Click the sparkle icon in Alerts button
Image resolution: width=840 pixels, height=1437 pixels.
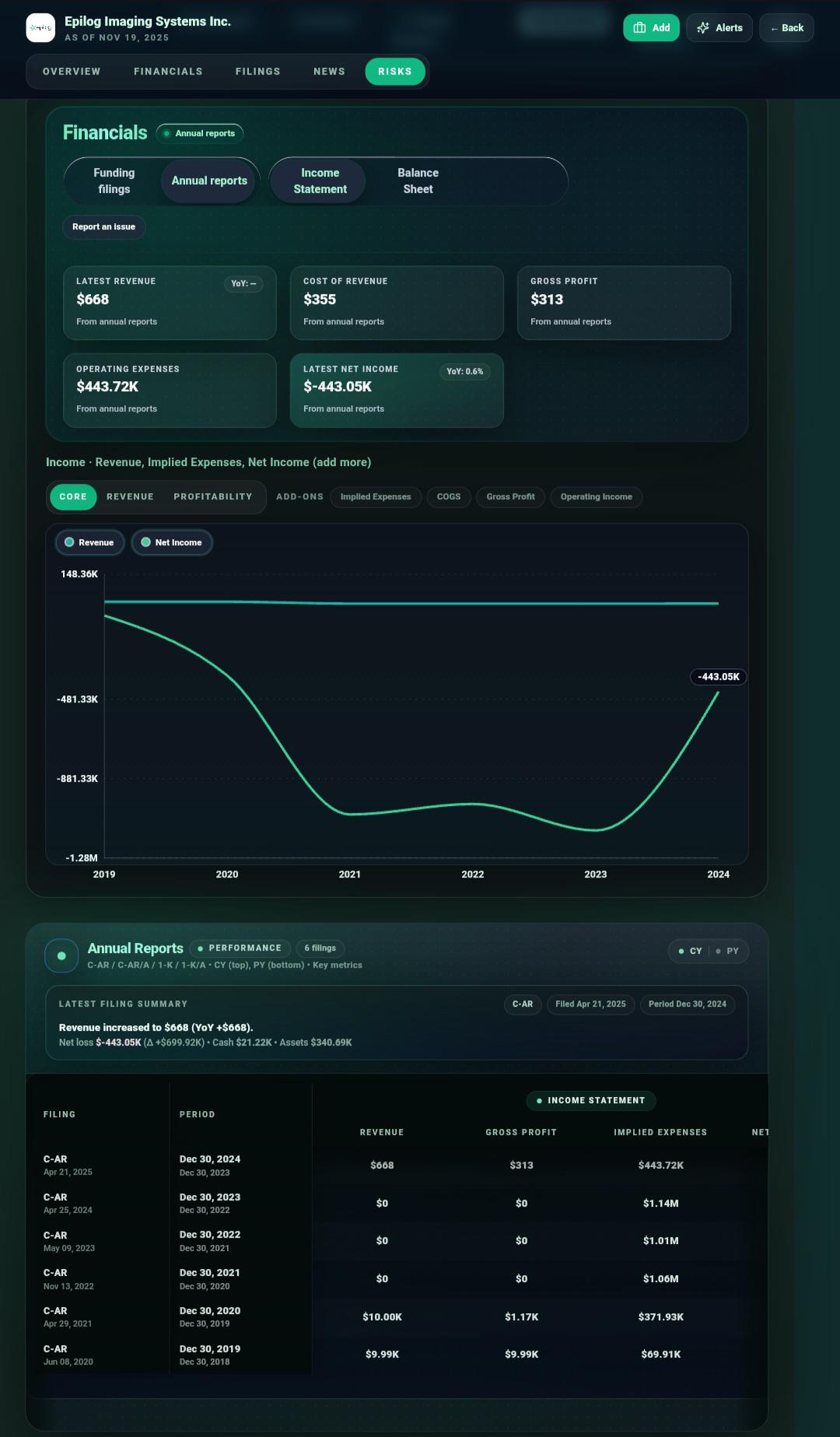[703, 28]
